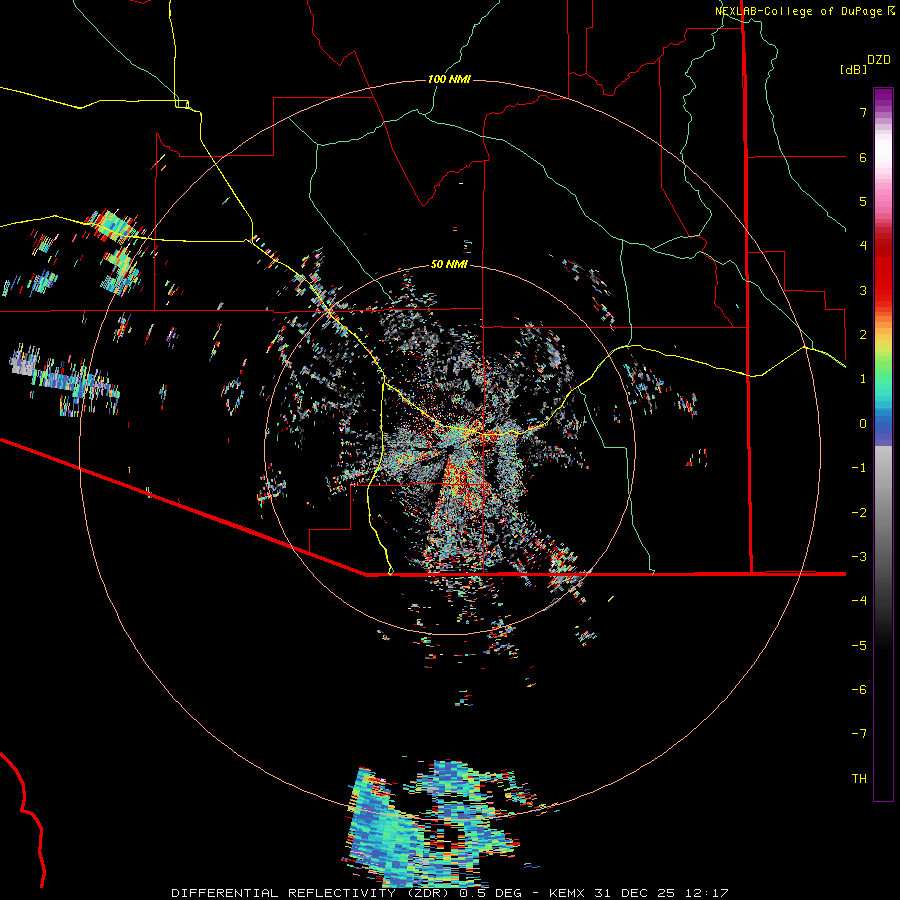Click the -7 value on the color scale
This screenshot has height=900, width=900.
(x=859, y=734)
